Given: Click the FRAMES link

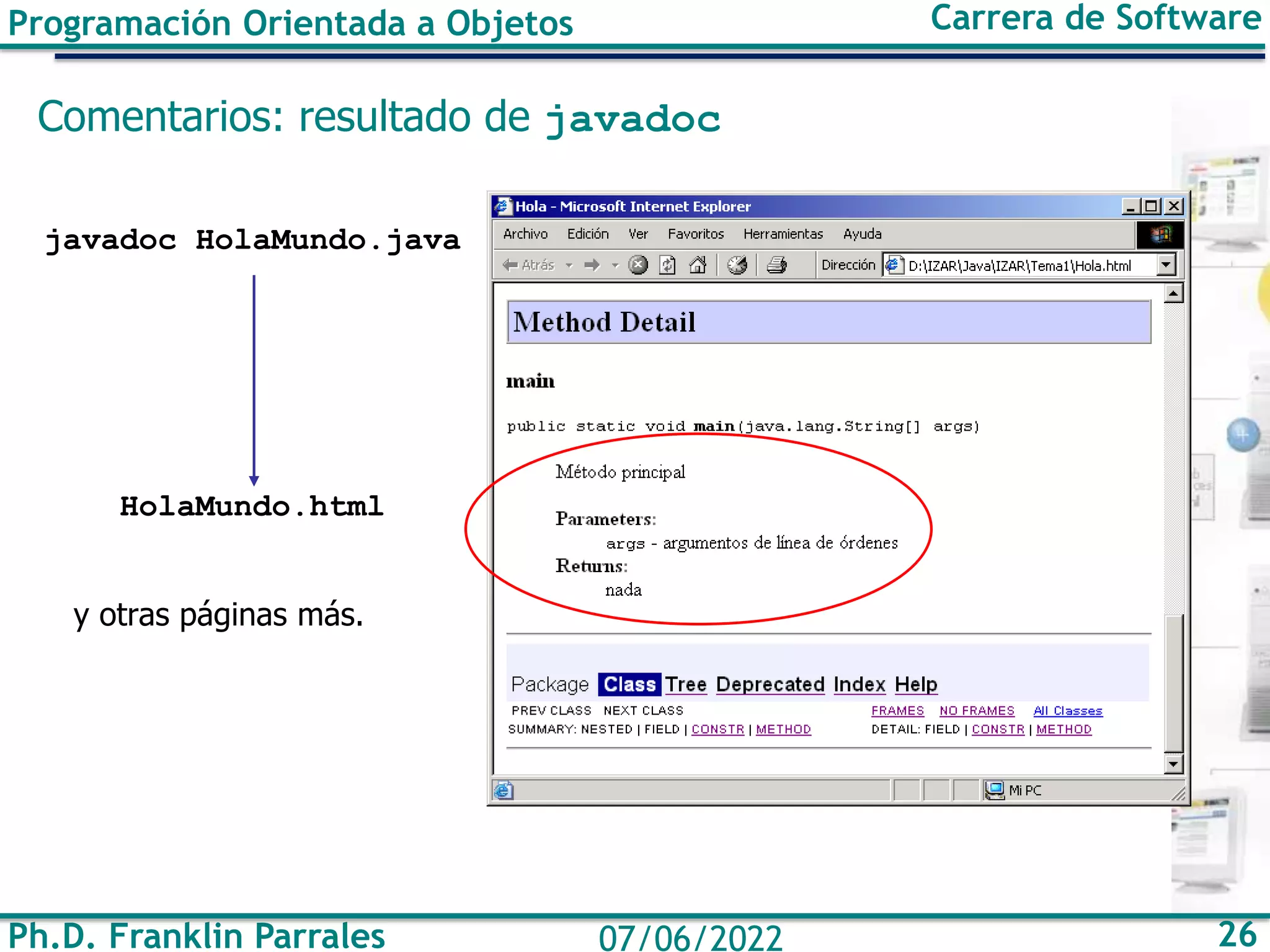Looking at the screenshot, I should pyautogui.click(x=897, y=711).
